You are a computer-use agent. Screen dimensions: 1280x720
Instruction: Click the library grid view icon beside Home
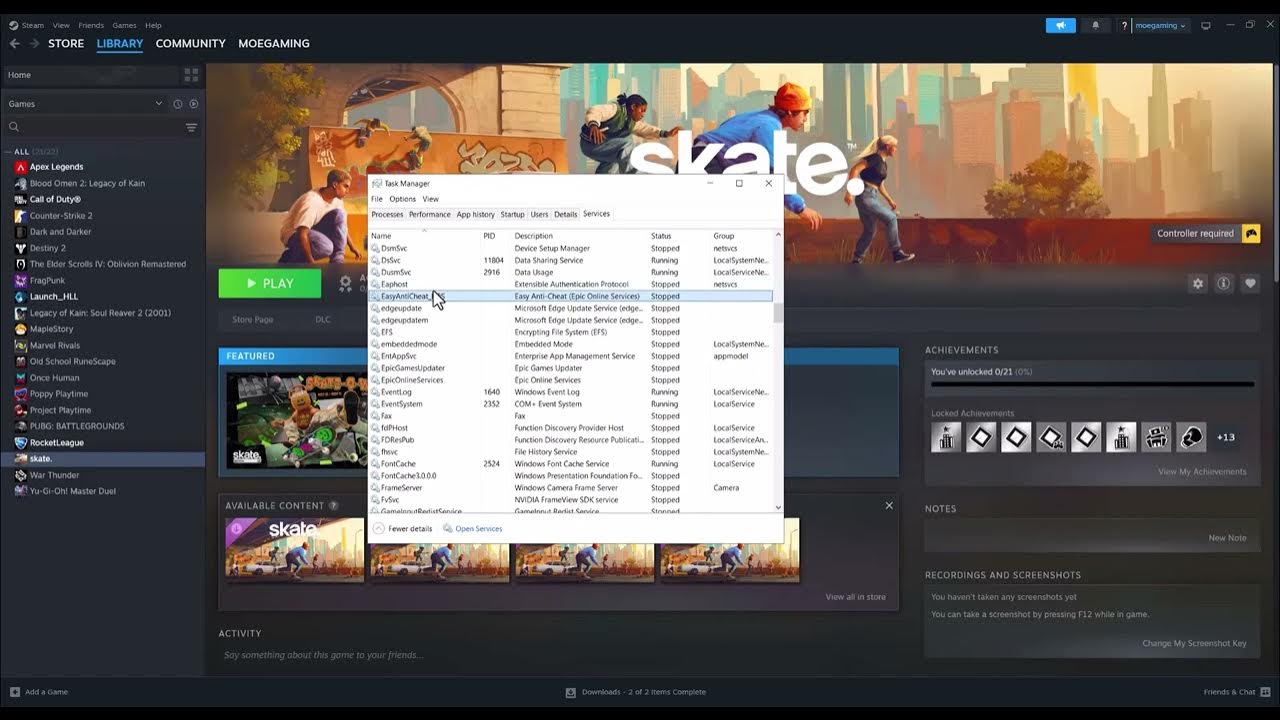click(191, 75)
